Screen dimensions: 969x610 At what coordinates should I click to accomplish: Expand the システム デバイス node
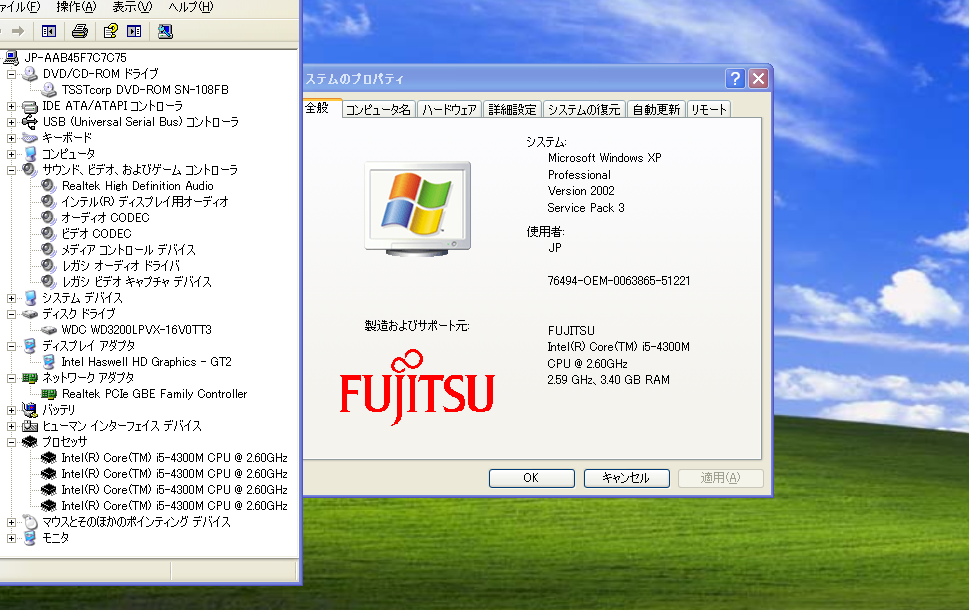(x=11, y=298)
